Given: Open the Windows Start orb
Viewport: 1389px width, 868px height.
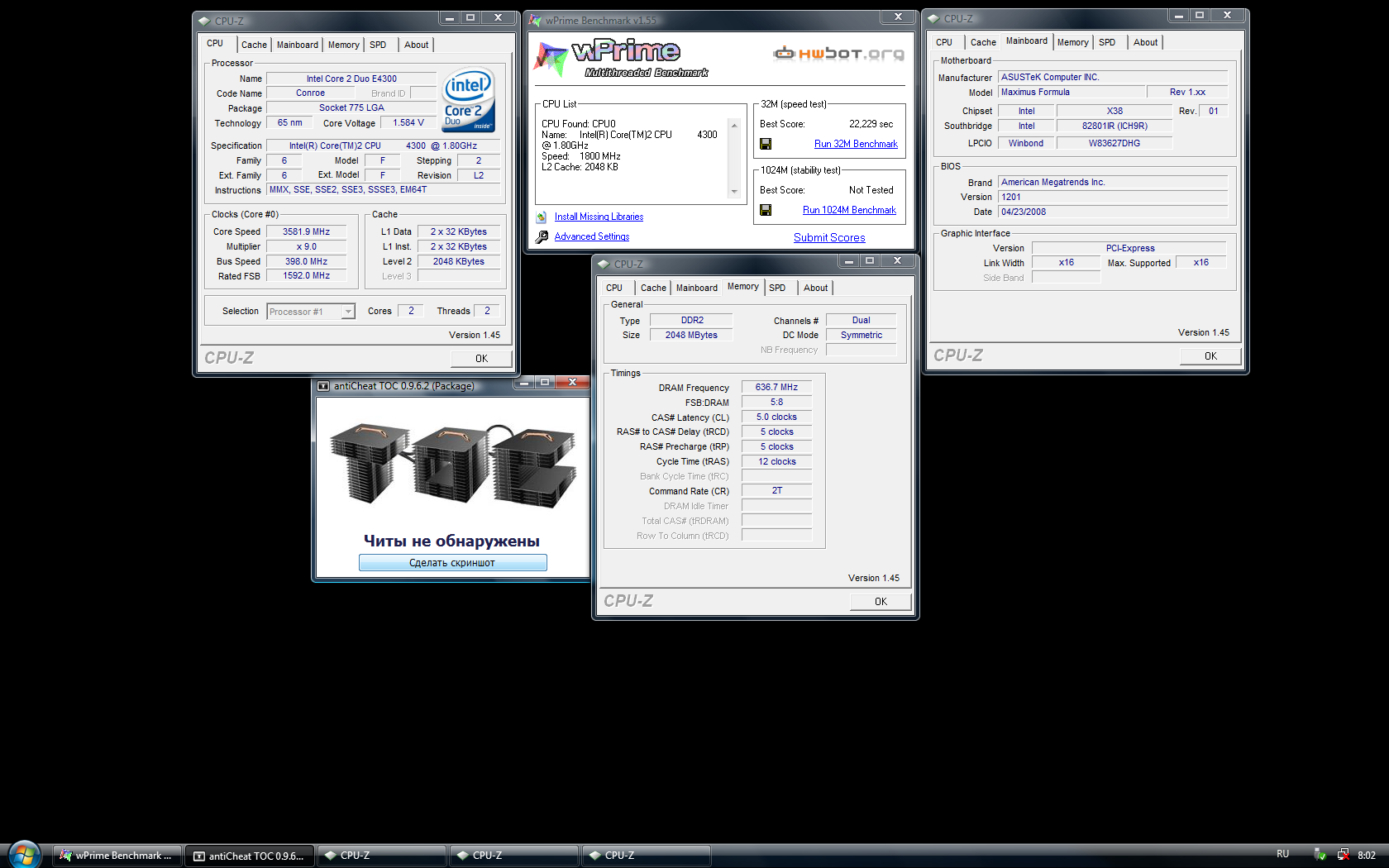Looking at the screenshot, I should [x=24, y=855].
